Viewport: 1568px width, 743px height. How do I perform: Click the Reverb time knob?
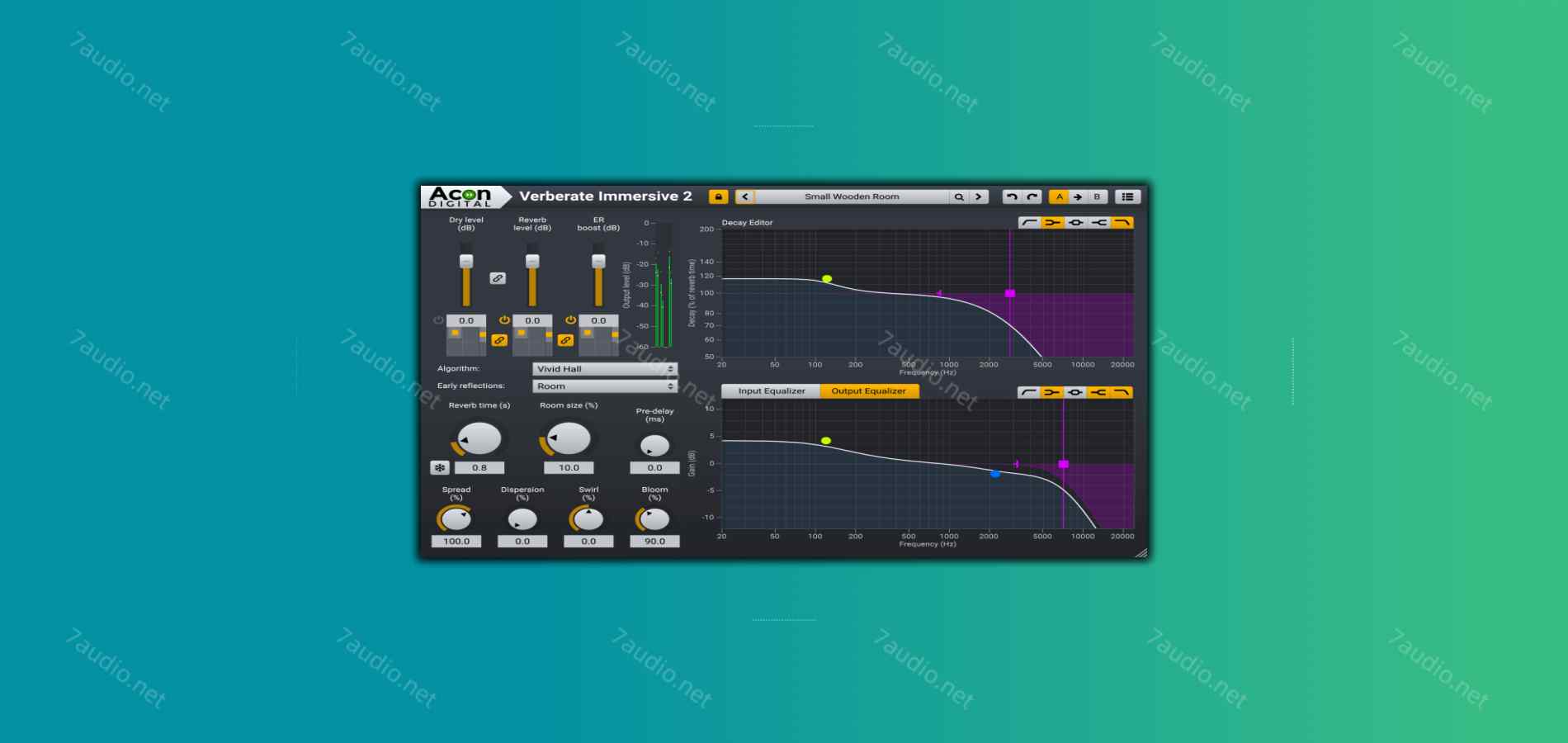pyautogui.click(x=479, y=438)
